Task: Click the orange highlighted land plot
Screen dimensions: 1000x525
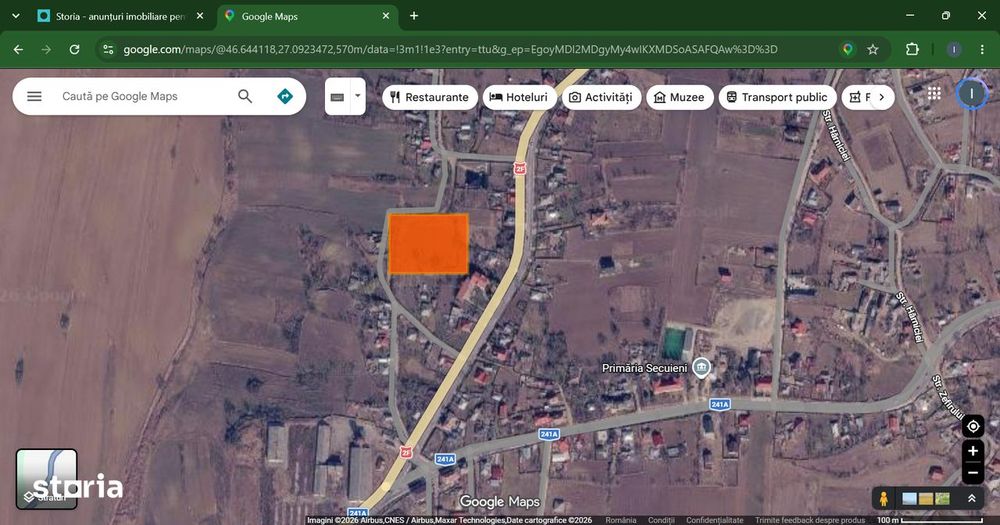Action: [x=429, y=244]
